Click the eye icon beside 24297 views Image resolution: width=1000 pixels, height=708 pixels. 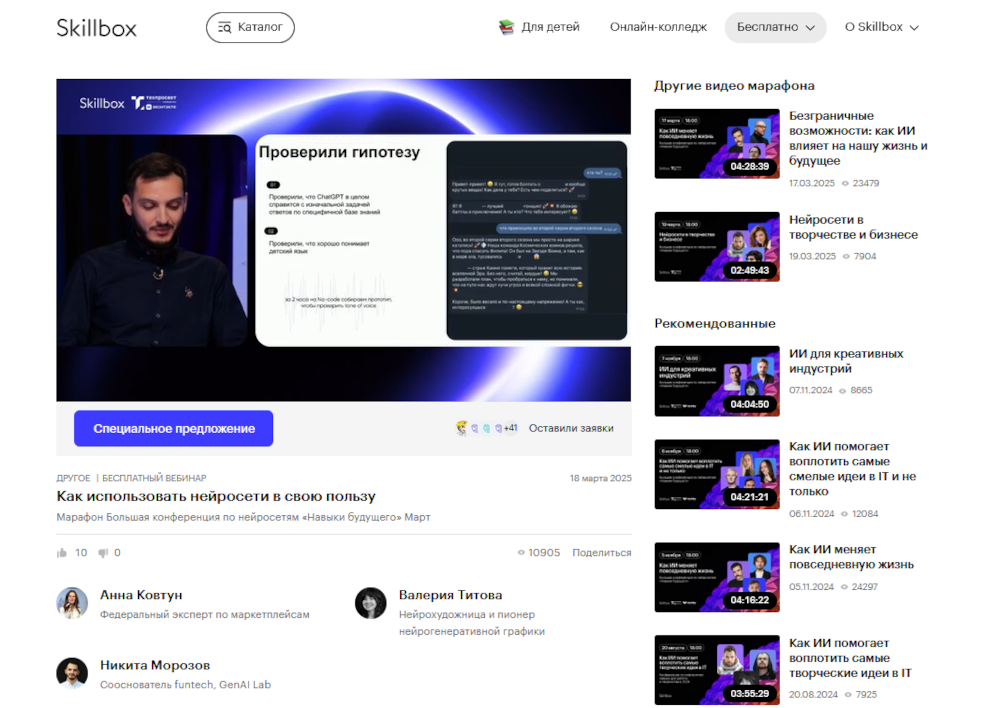(844, 587)
